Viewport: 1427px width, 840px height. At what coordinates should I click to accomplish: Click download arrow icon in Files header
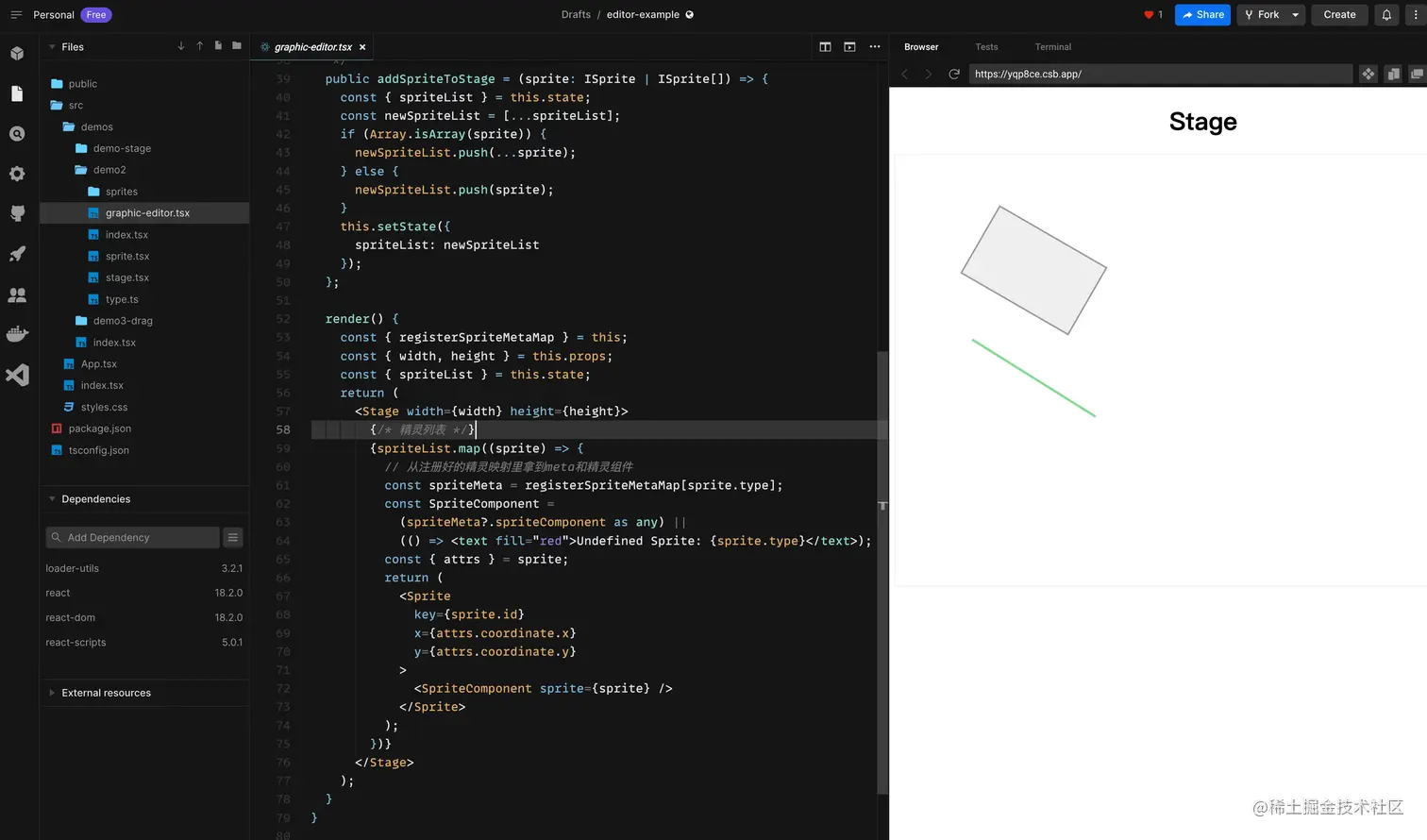pos(181,46)
